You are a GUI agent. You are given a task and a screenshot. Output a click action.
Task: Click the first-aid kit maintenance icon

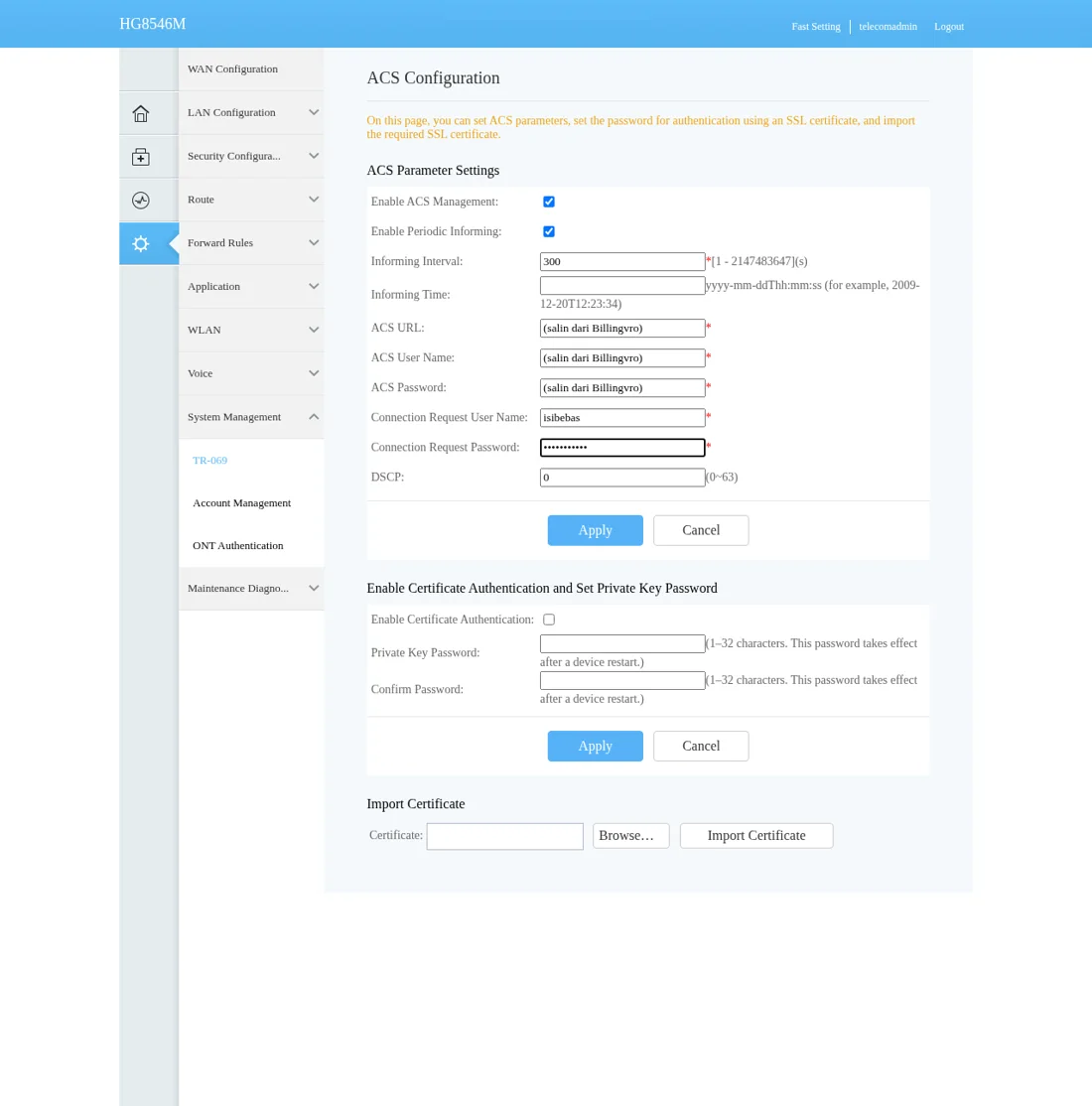click(x=141, y=157)
